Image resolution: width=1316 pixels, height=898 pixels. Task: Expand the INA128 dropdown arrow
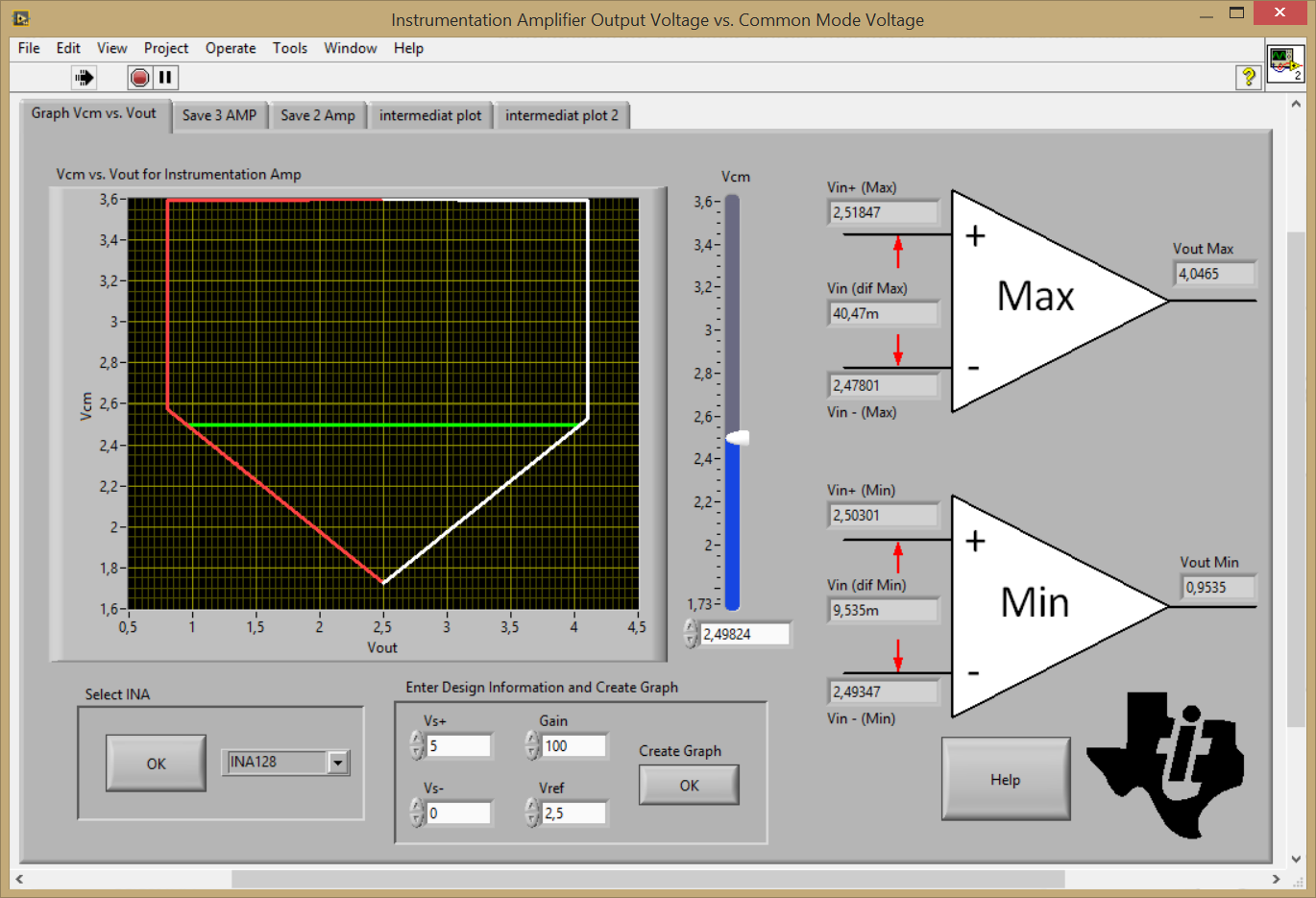[x=338, y=763]
